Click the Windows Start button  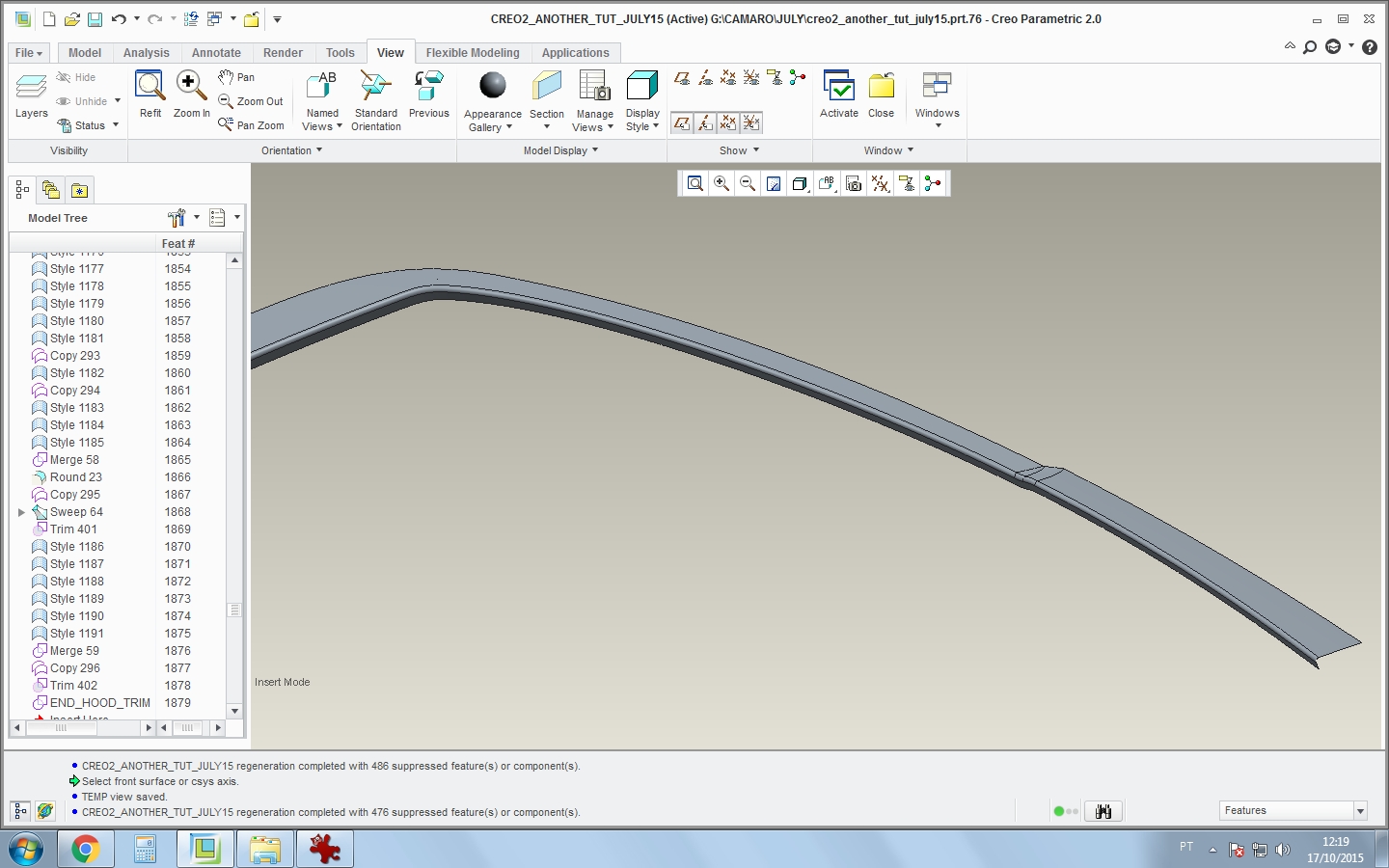(x=26, y=850)
